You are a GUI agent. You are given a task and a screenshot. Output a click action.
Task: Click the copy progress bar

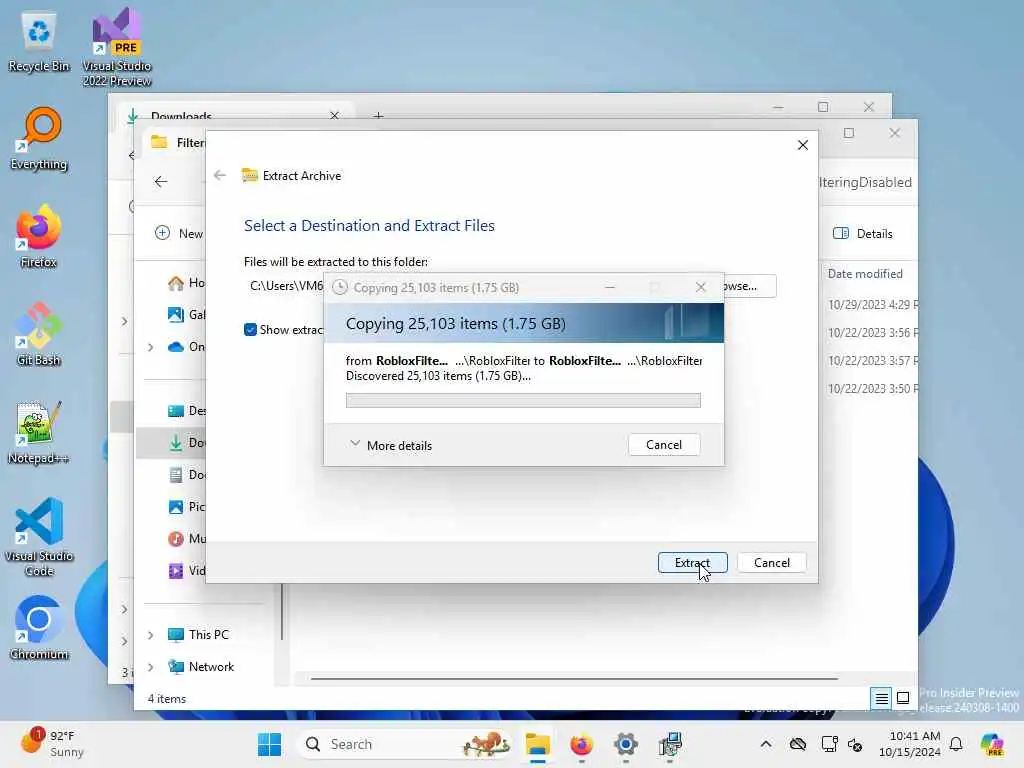click(523, 400)
